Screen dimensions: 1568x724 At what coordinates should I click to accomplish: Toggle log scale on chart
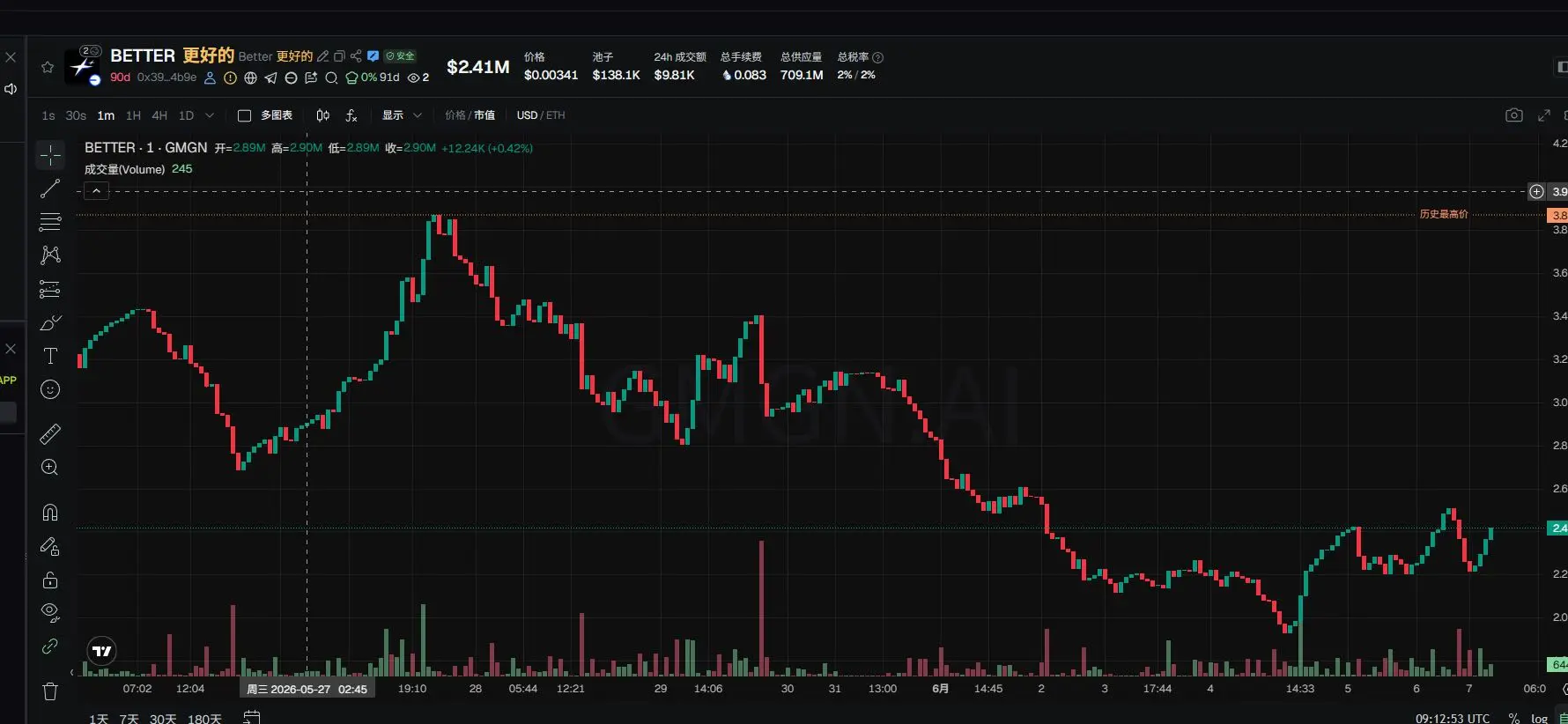tap(1539, 719)
